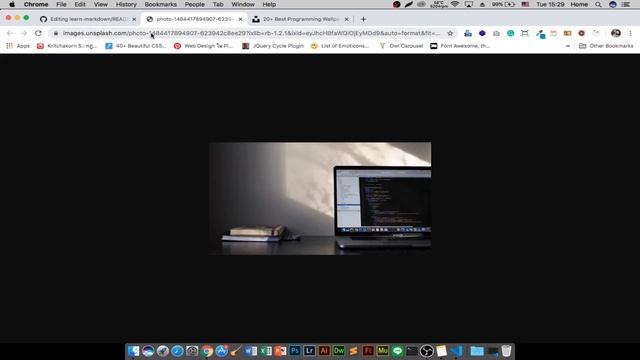Viewport: 640px width, 360px height.
Task: Open the green Grammarly extension icon
Action: coord(511,33)
